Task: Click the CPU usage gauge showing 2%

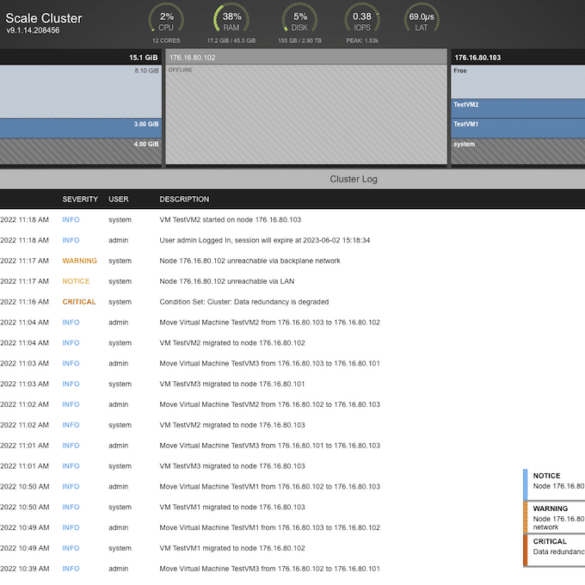Action: [x=166, y=19]
